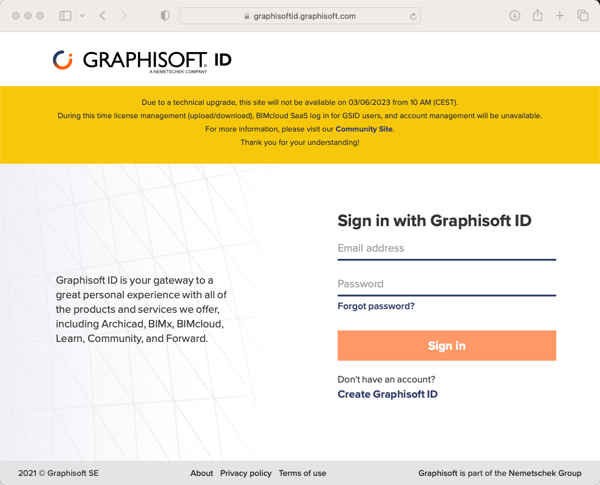Show the Safari downloads icon
Viewport: 600px width, 485px height.
tap(515, 16)
